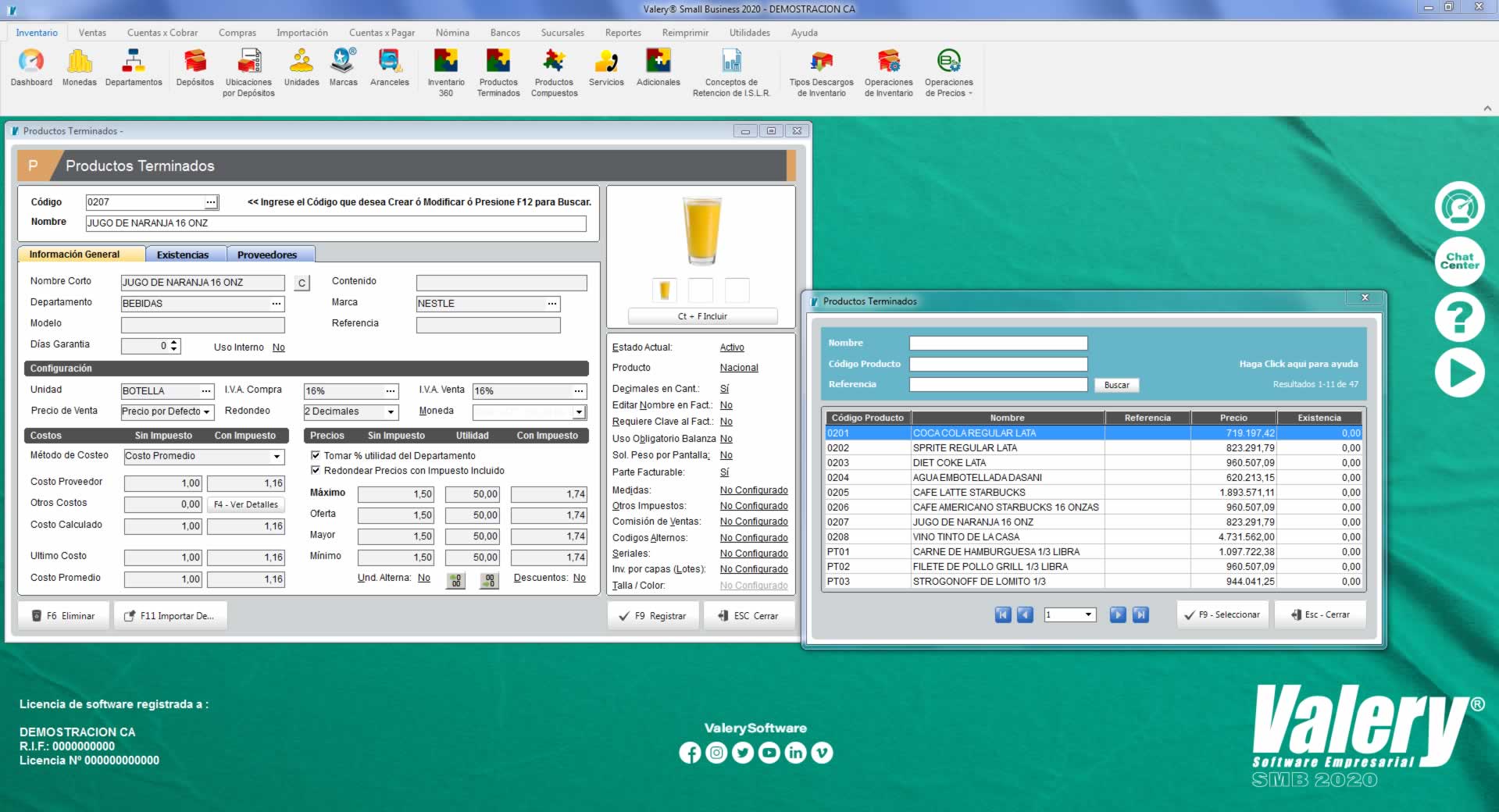Toggle Uso Obligatorio Balanza value
The width and height of the screenshot is (1499, 812).
pos(726,439)
